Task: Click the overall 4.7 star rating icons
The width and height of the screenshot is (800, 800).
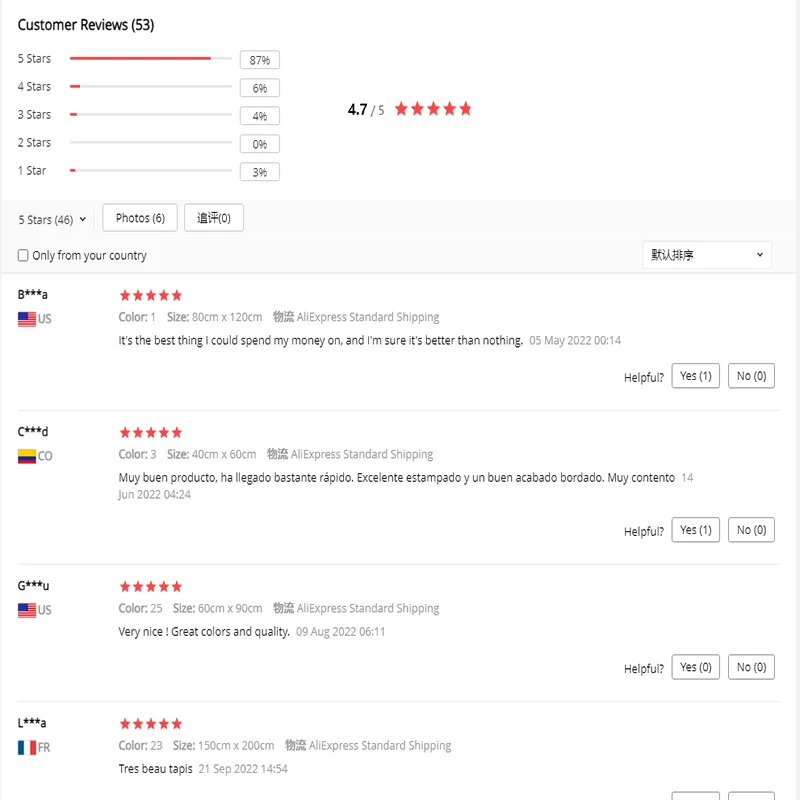Action: [x=432, y=109]
